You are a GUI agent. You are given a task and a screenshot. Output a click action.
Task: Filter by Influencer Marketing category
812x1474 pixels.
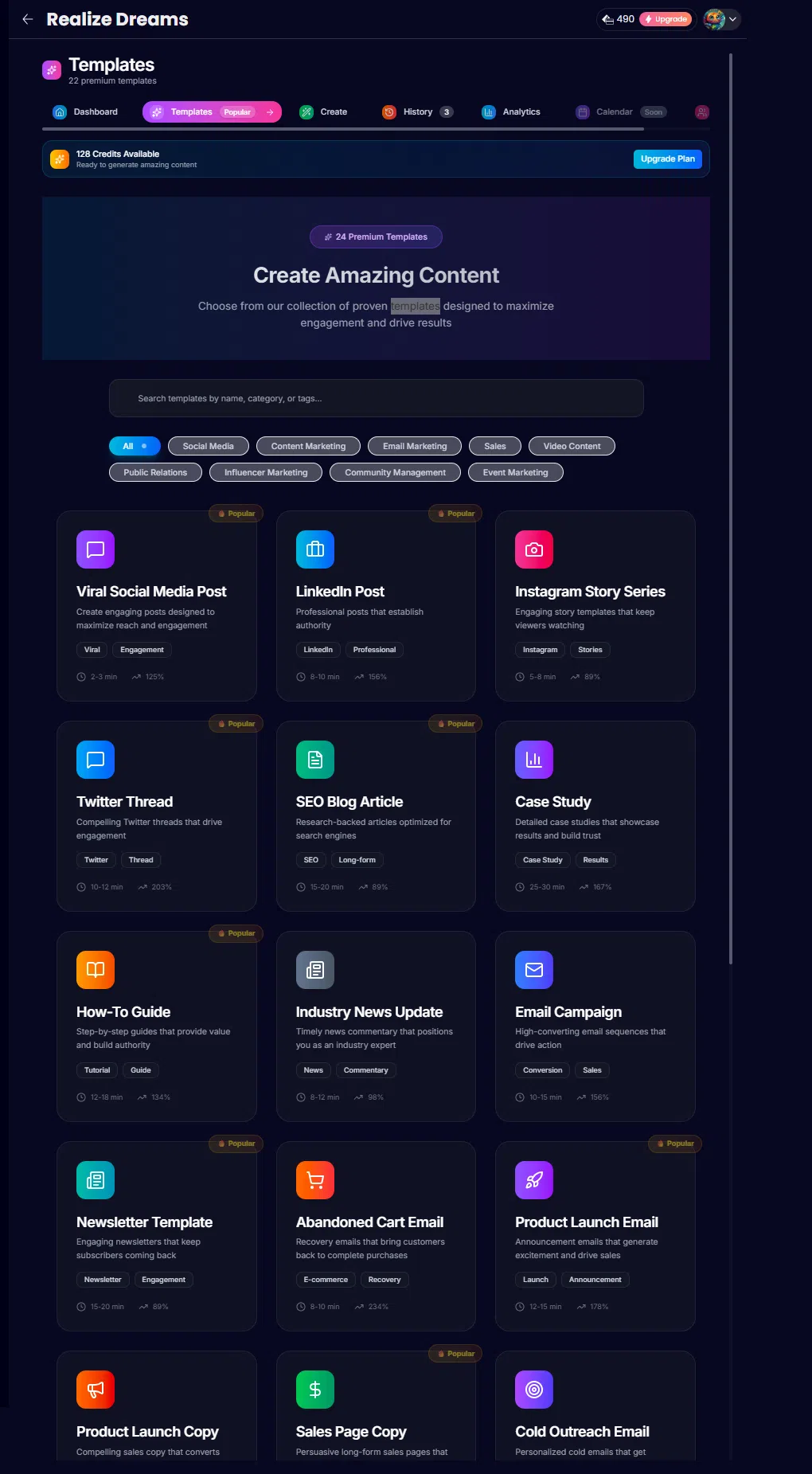[x=266, y=473]
